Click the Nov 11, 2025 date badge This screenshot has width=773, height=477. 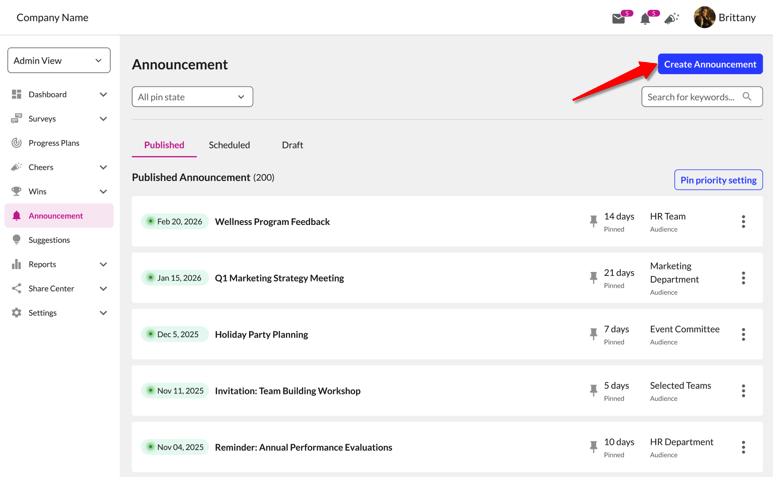[x=175, y=391]
